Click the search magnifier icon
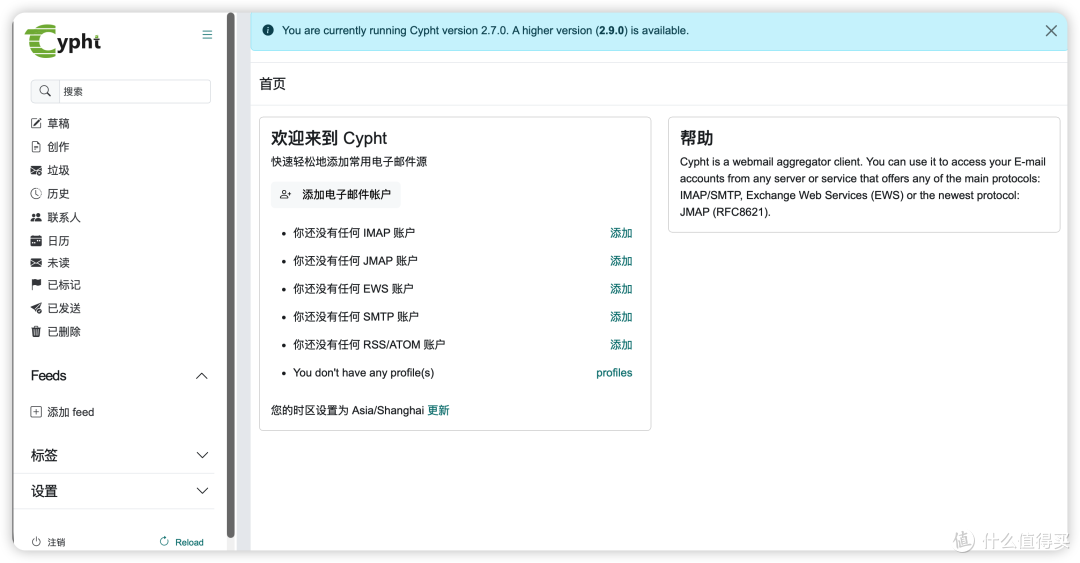Screen dimensions: 1080x563 coord(45,91)
